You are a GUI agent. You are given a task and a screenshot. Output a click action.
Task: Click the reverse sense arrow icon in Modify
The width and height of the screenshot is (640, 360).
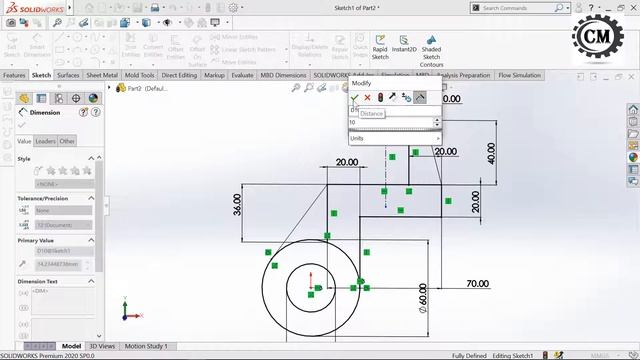click(x=393, y=97)
